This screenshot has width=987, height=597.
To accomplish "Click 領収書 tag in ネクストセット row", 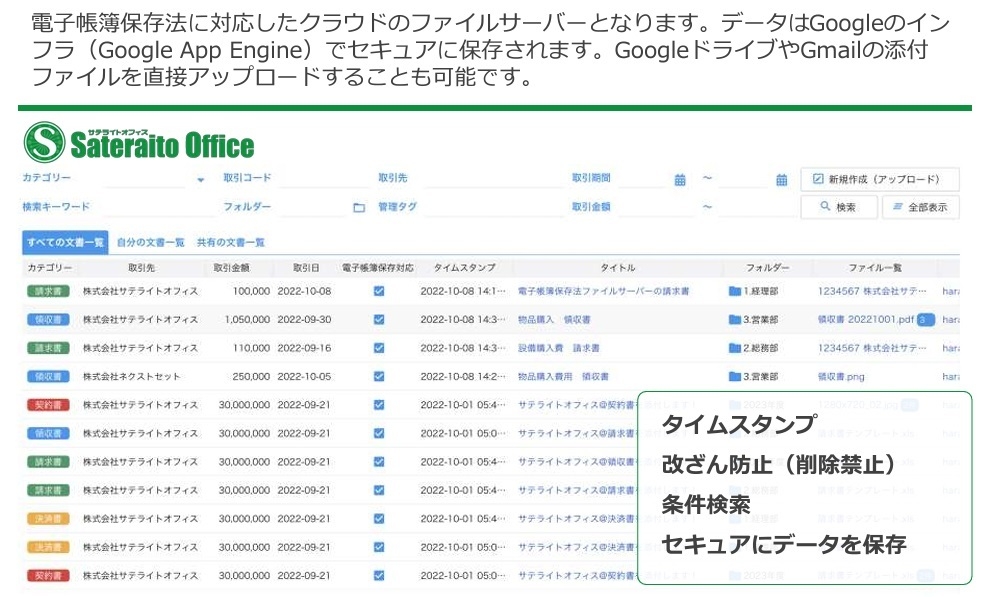I will pos(48,377).
